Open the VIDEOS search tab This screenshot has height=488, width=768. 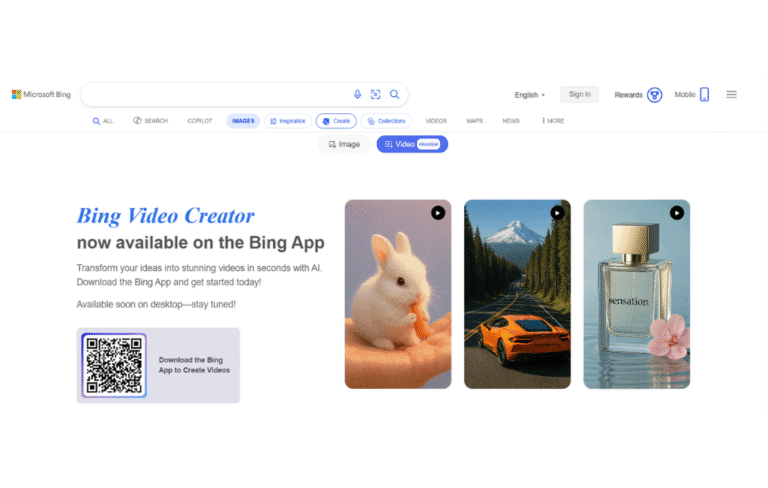(436, 121)
